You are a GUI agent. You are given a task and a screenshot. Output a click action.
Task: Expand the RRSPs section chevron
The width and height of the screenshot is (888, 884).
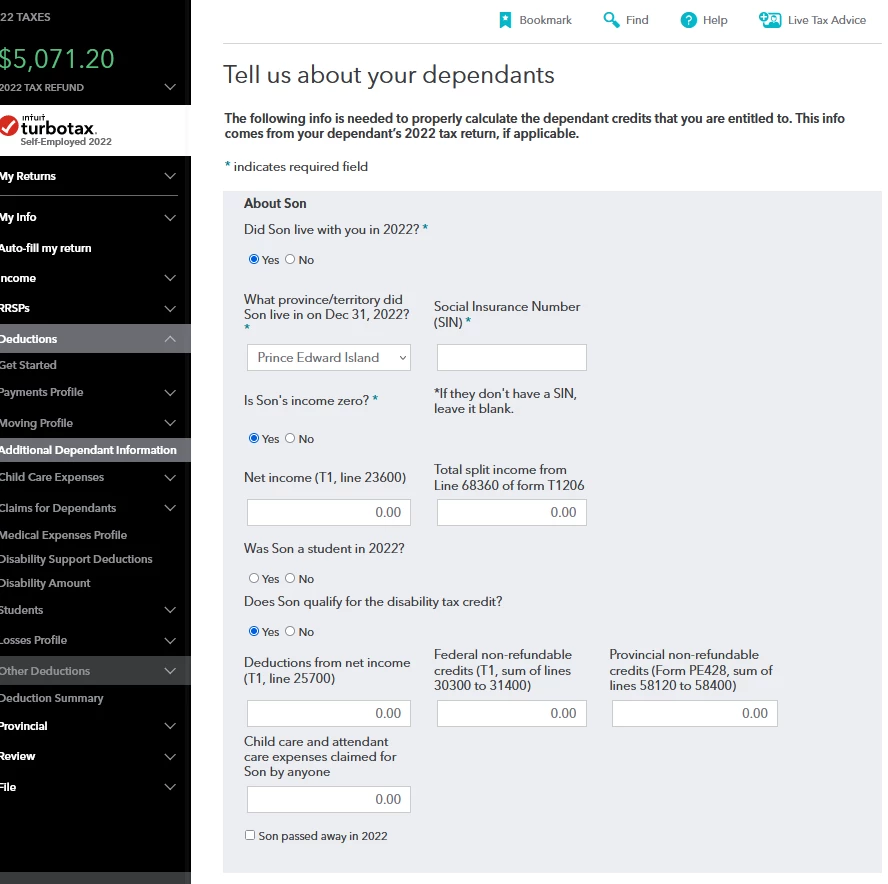tap(170, 309)
